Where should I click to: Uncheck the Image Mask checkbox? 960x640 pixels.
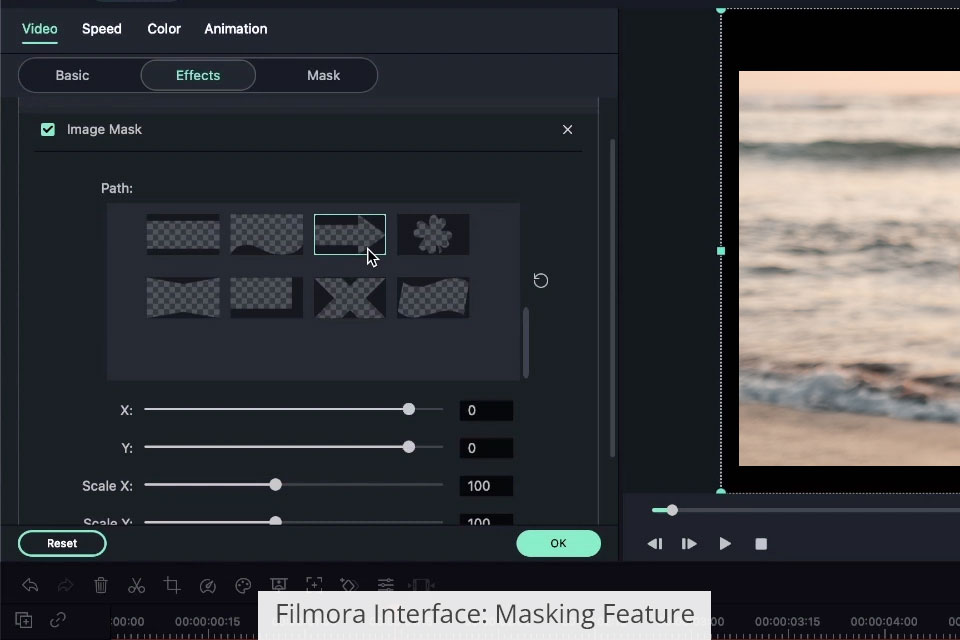(x=48, y=129)
